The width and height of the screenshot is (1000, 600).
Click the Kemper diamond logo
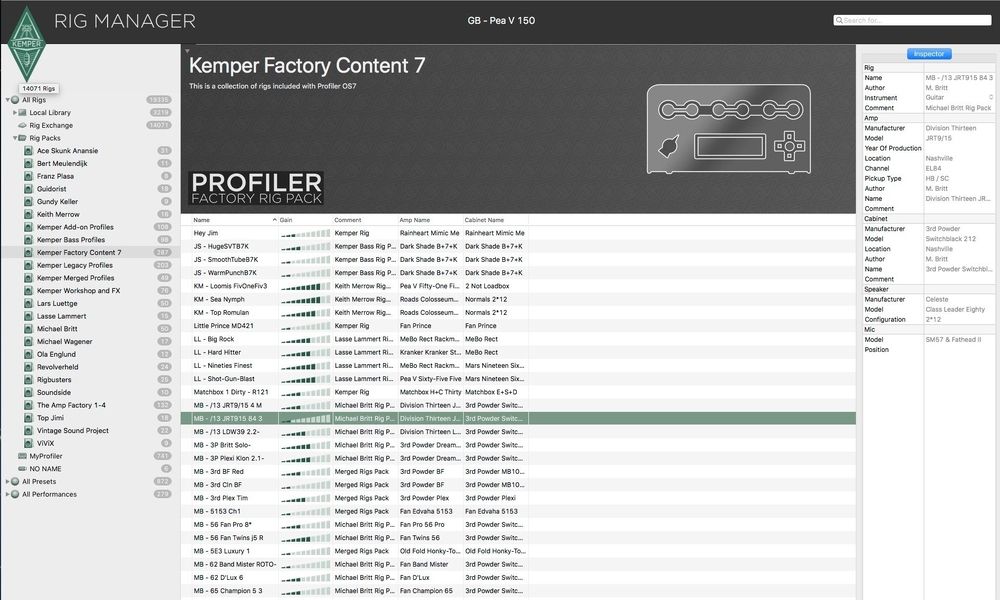26,43
